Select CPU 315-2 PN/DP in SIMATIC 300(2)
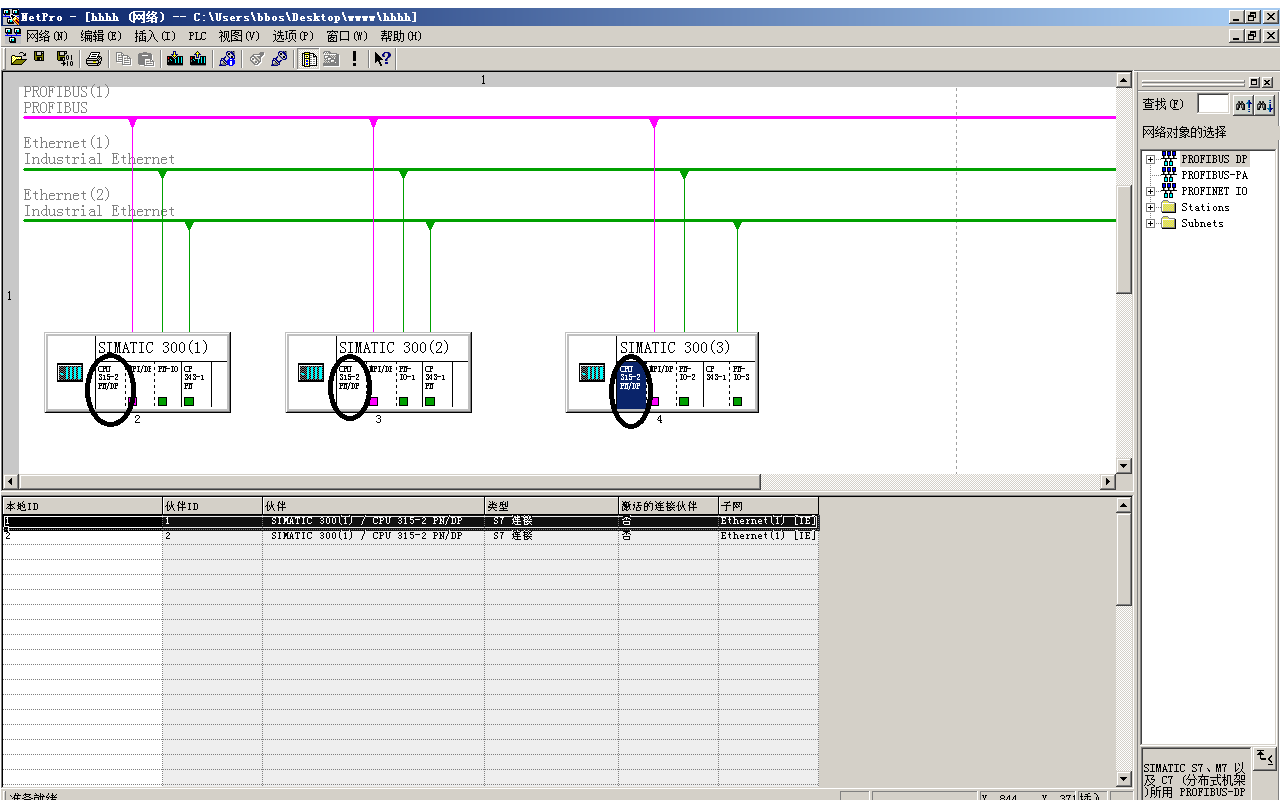 (350, 385)
